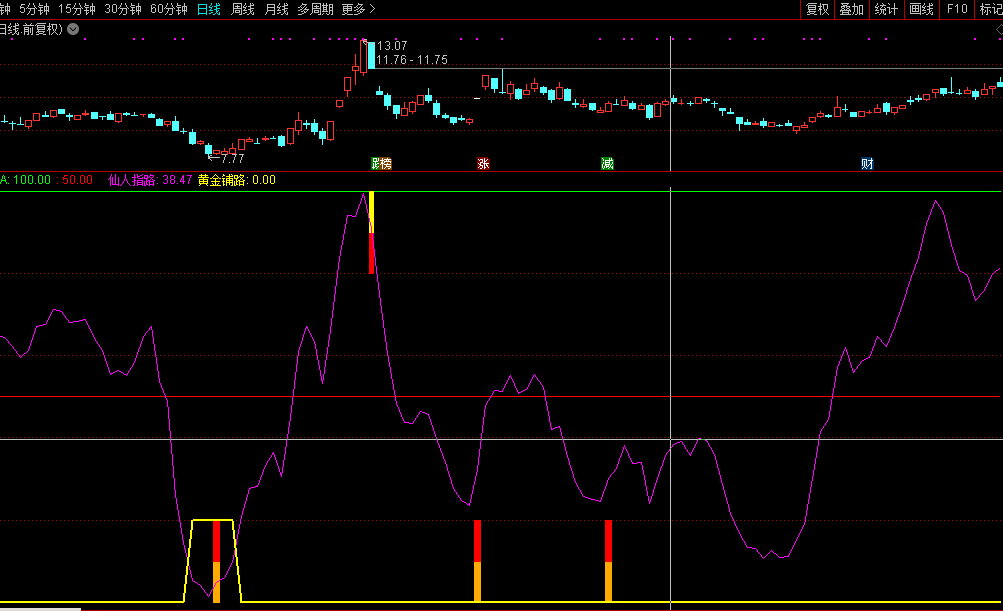Open the 画线 drawing tools
Image resolution: width=1003 pixels, height=611 pixels.
click(921, 9)
